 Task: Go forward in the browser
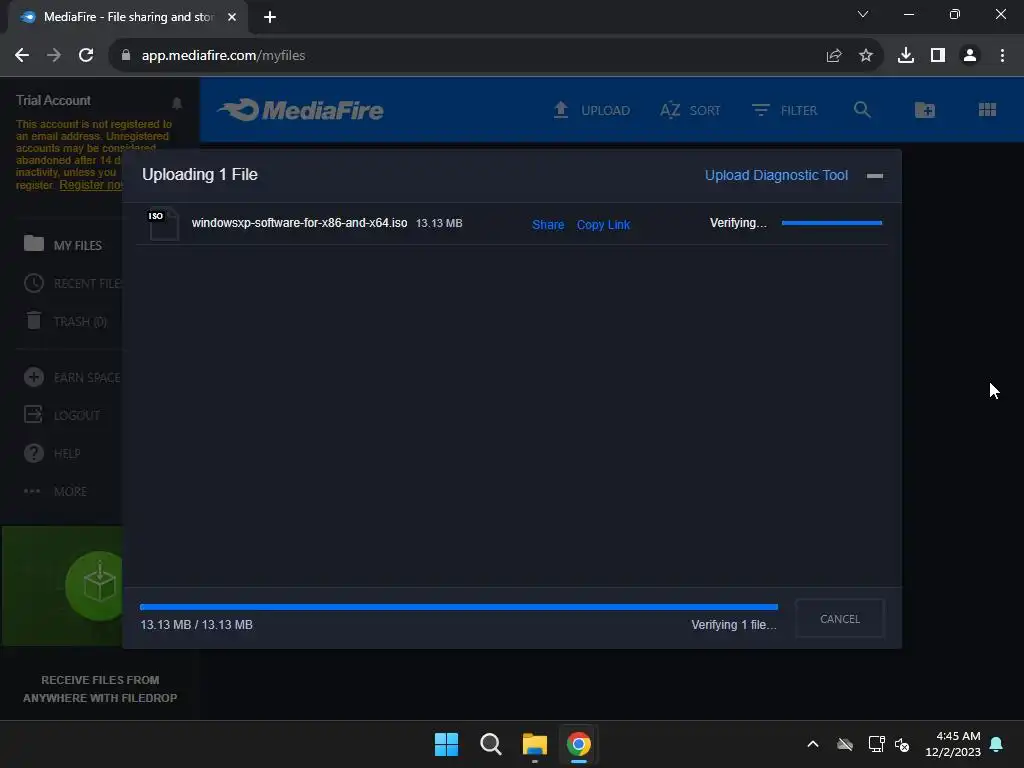pyautogui.click(x=54, y=56)
